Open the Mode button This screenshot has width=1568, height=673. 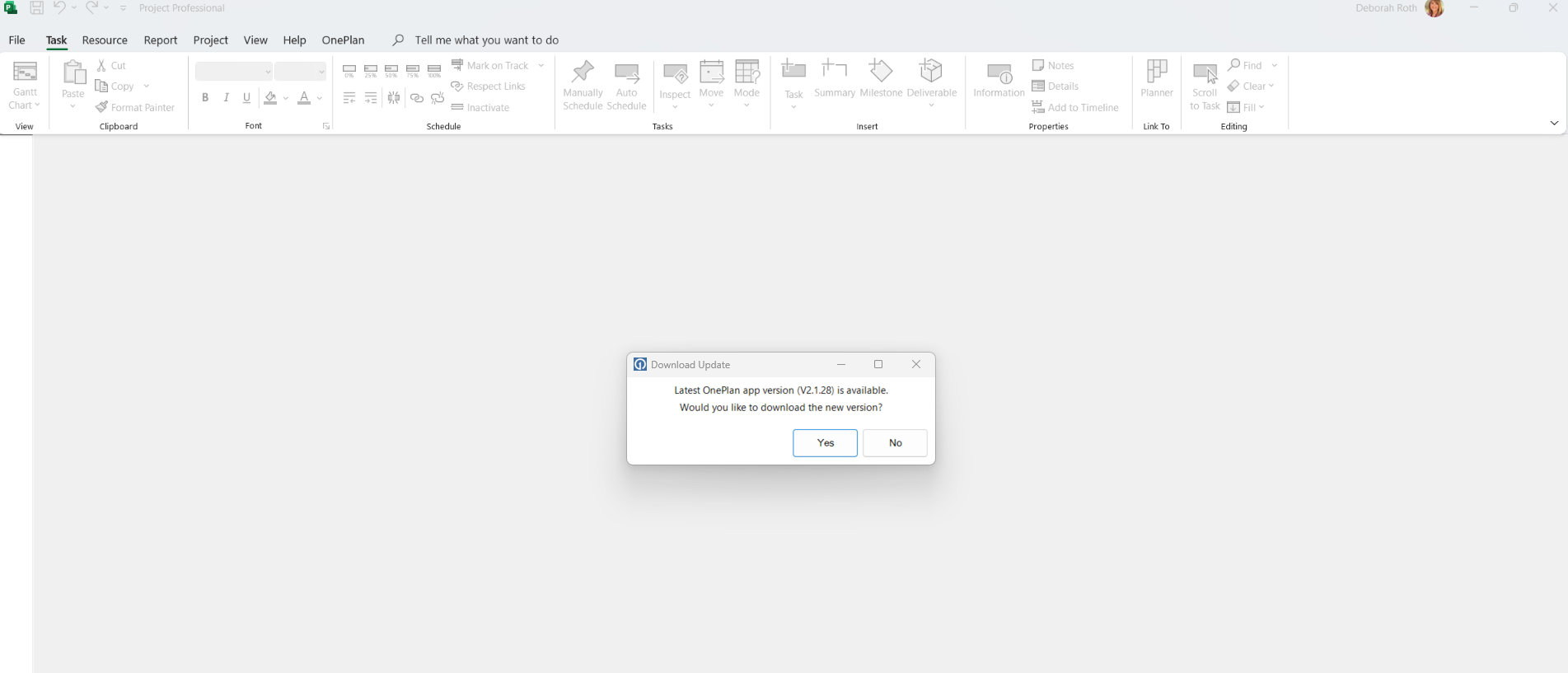click(747, 84)
